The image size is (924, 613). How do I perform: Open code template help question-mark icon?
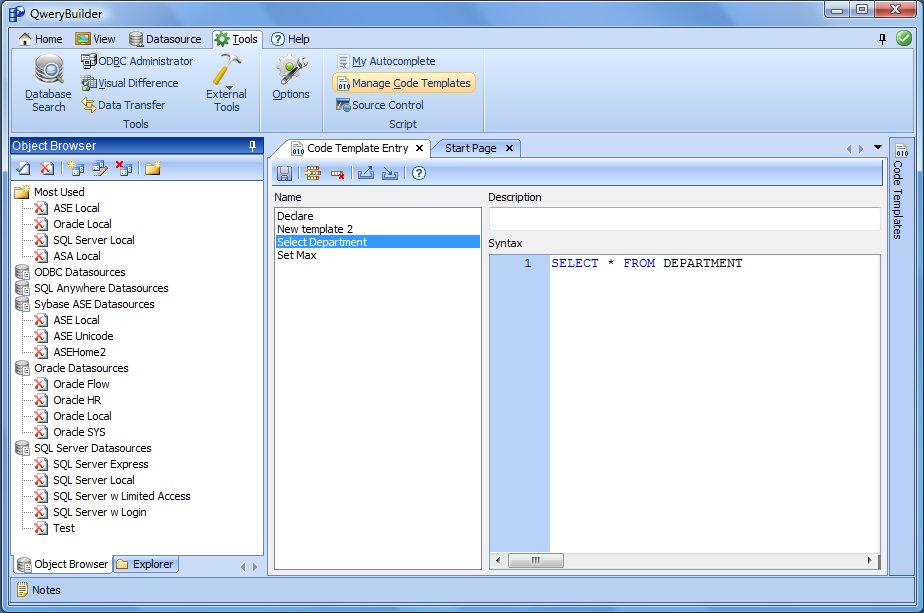[x=419, y=173]
